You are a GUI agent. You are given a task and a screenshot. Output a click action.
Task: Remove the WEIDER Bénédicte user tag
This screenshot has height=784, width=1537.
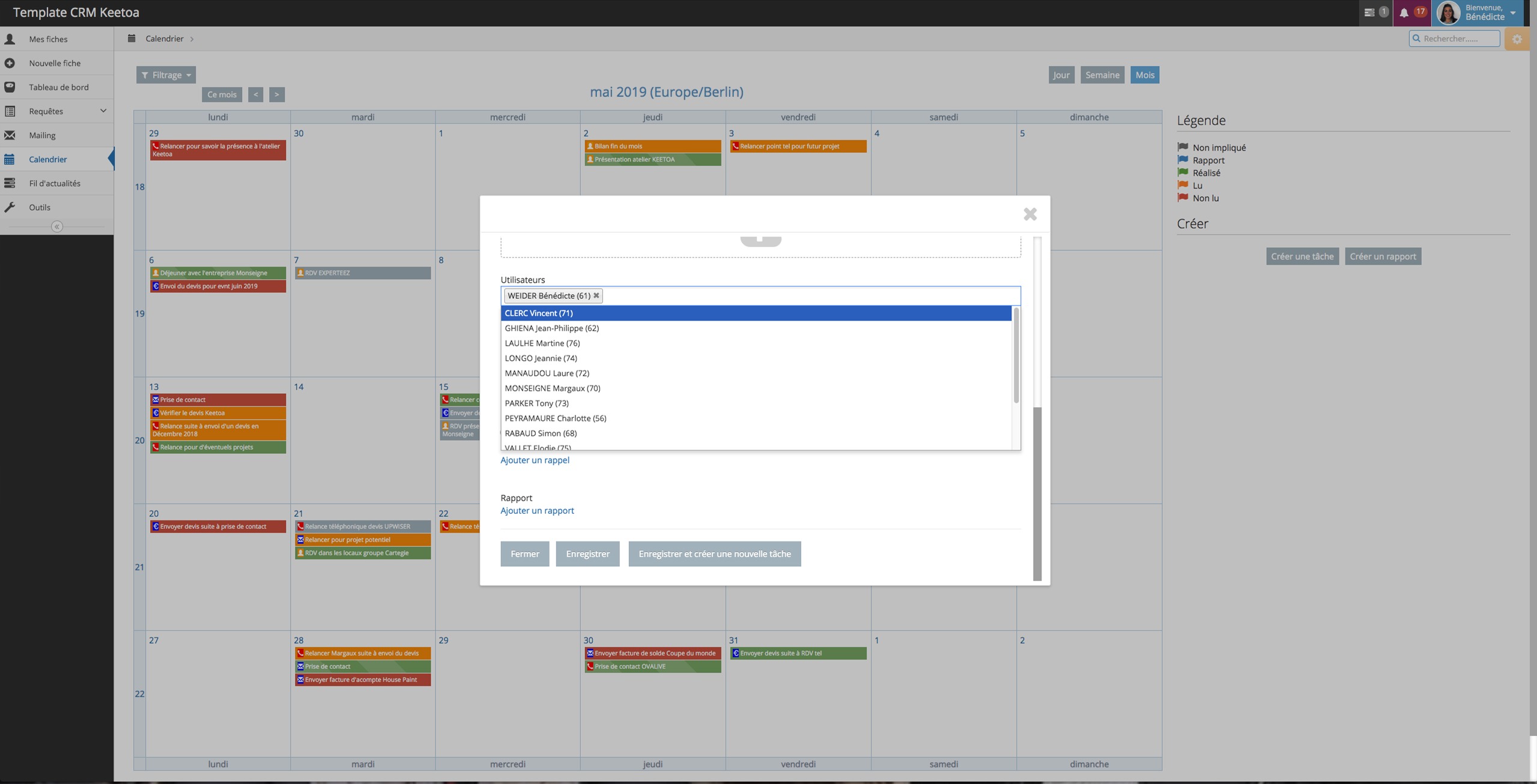click(x=596, y=295)
